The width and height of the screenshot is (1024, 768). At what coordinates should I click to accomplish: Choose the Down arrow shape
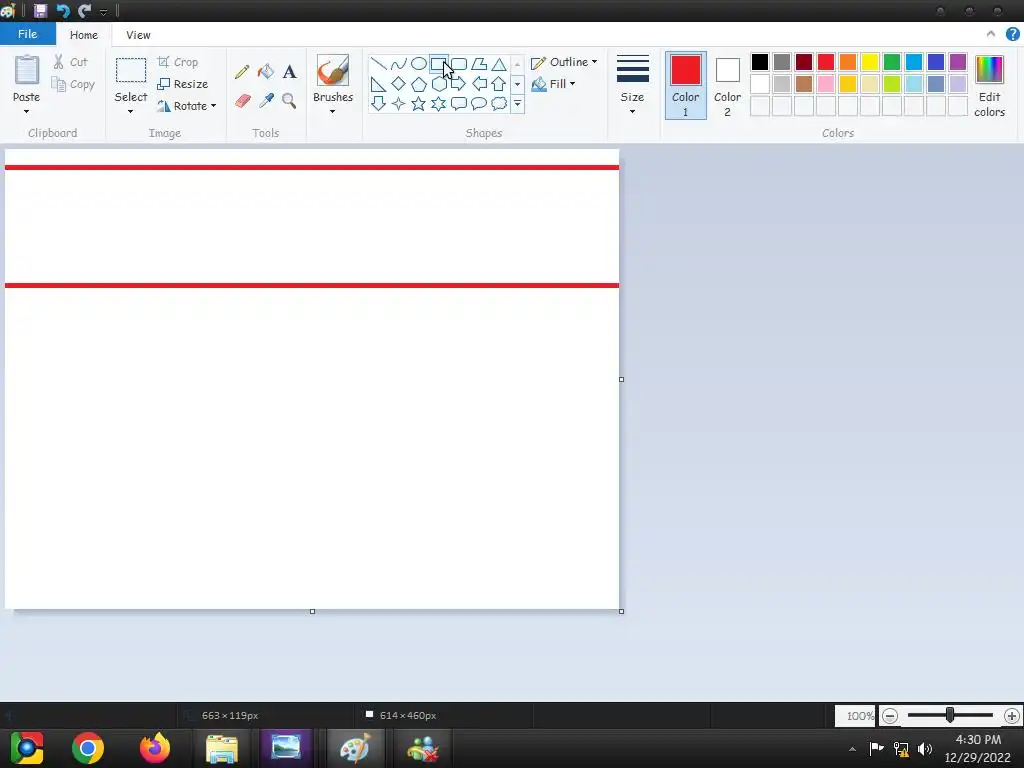click(x=378, y=103)
